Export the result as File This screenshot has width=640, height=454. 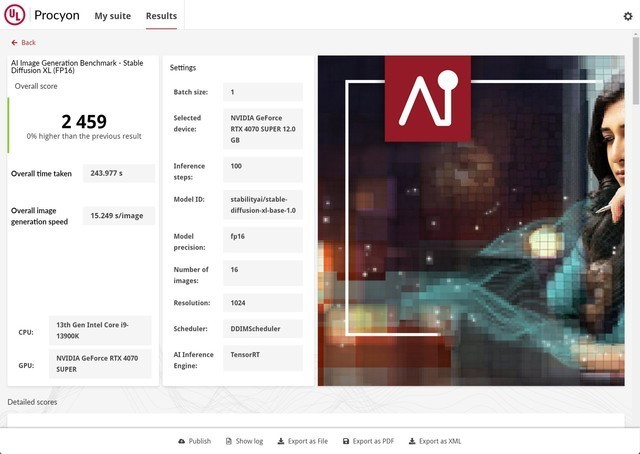(x=301, y=441)
